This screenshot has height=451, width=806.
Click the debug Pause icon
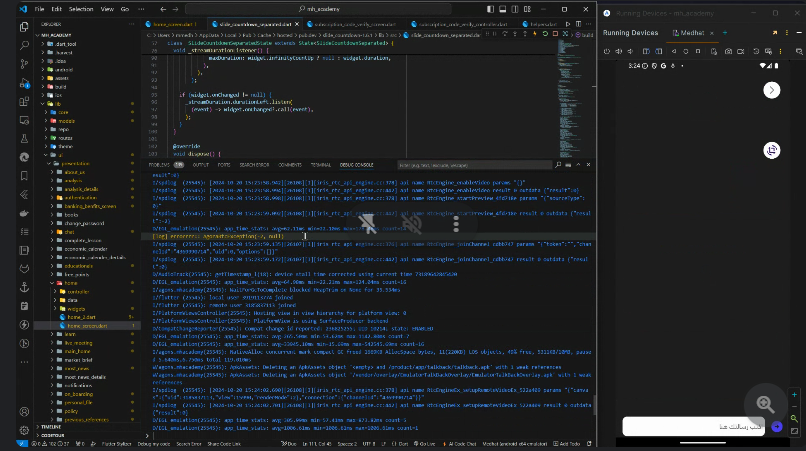(x=494, y=34)
